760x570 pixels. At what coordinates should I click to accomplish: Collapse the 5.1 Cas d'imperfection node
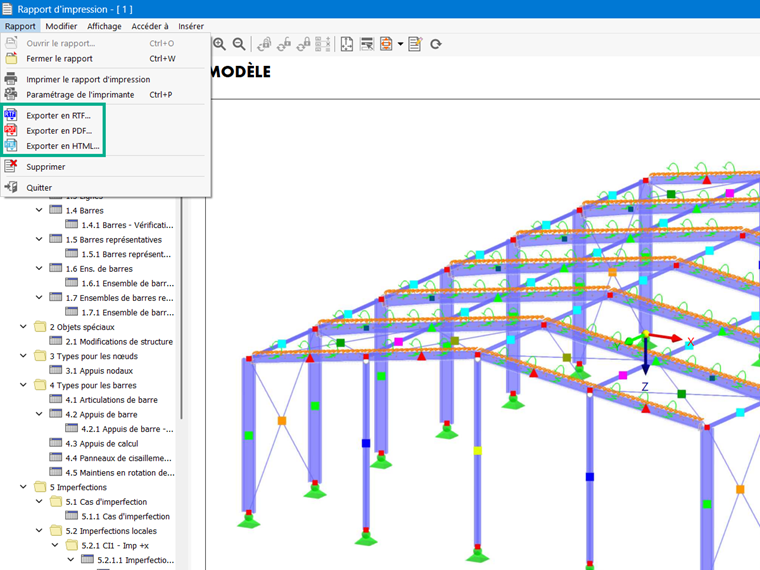(39, 501)
